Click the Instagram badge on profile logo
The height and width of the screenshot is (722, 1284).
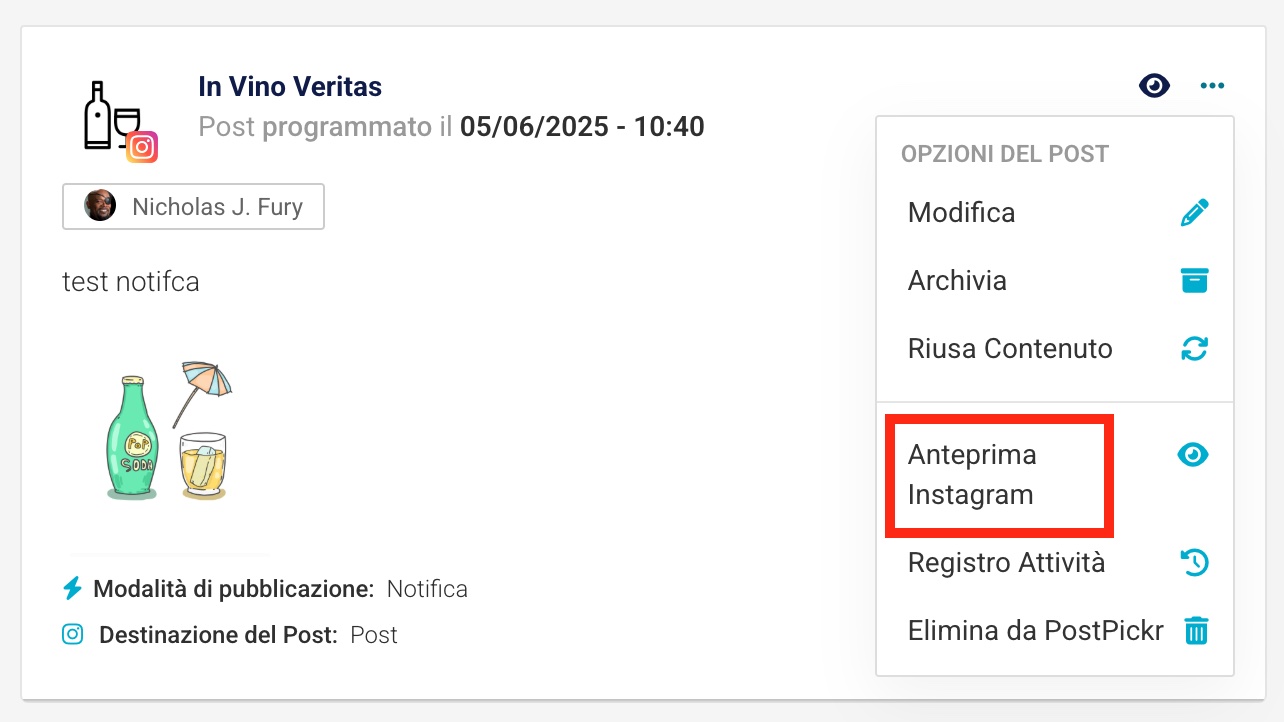pyautogui.click(x=142, y=147)
